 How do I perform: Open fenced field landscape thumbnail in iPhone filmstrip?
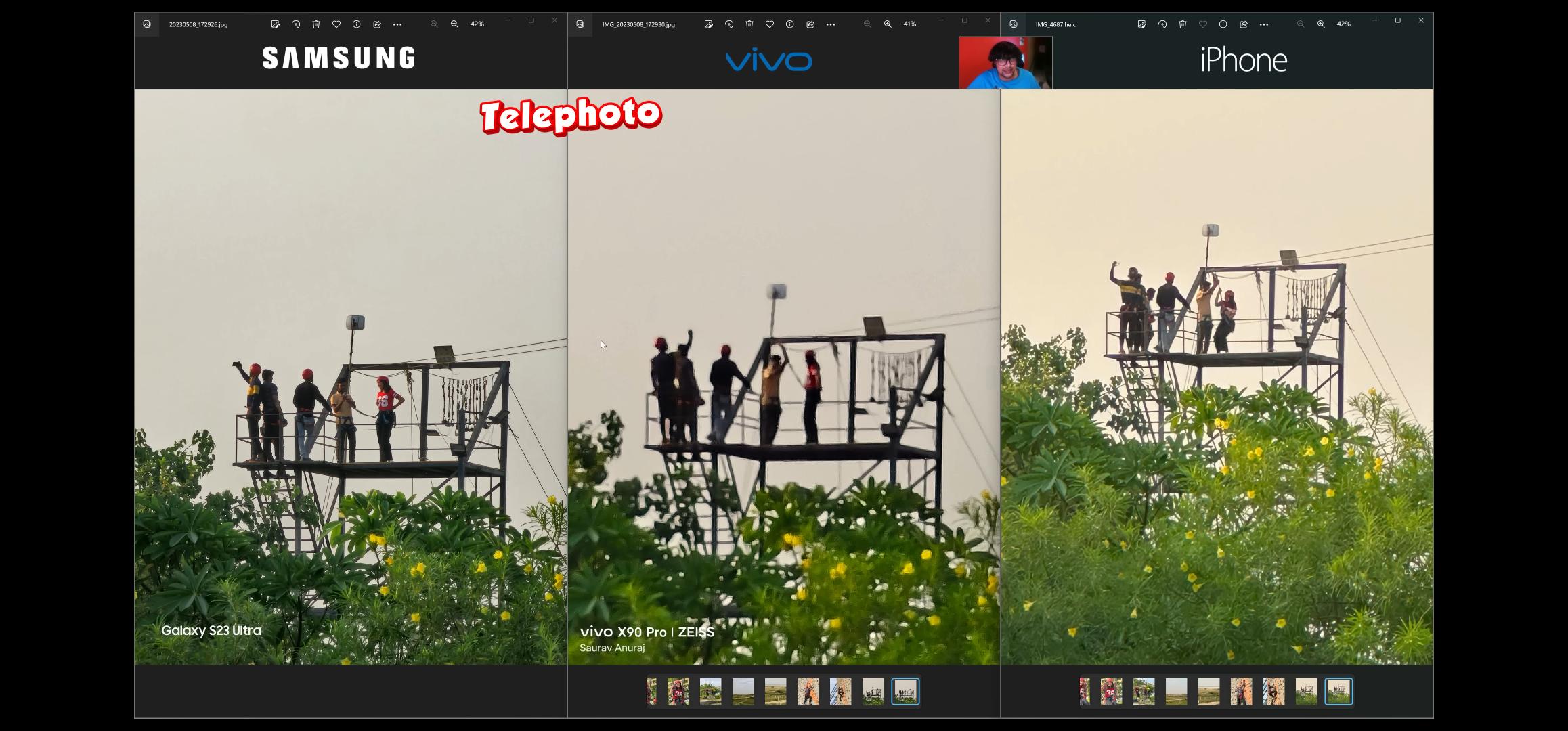click(1208, 692)
